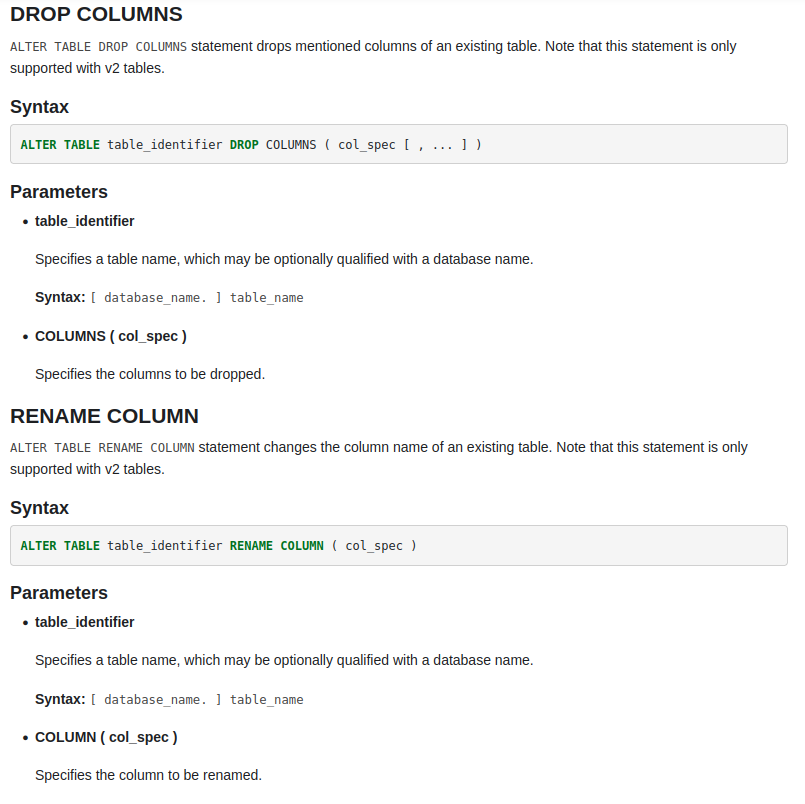Screen dimensions: 805x804
Task: Click 'Specifies the columns to be dropped.'
Action: coord(150,374)
